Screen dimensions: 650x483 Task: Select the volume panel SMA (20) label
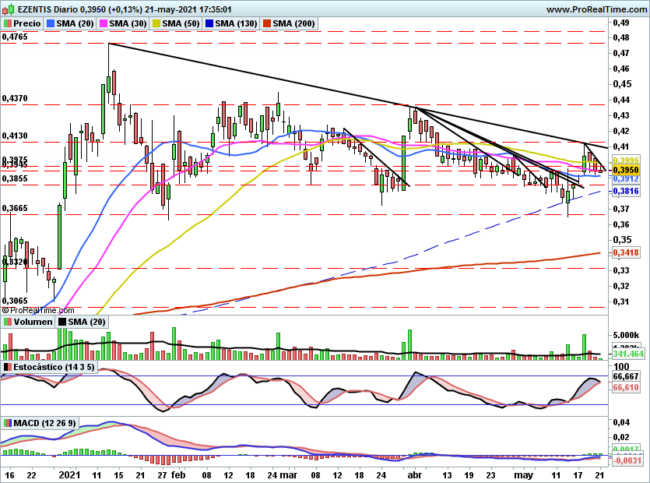(87, 322)
